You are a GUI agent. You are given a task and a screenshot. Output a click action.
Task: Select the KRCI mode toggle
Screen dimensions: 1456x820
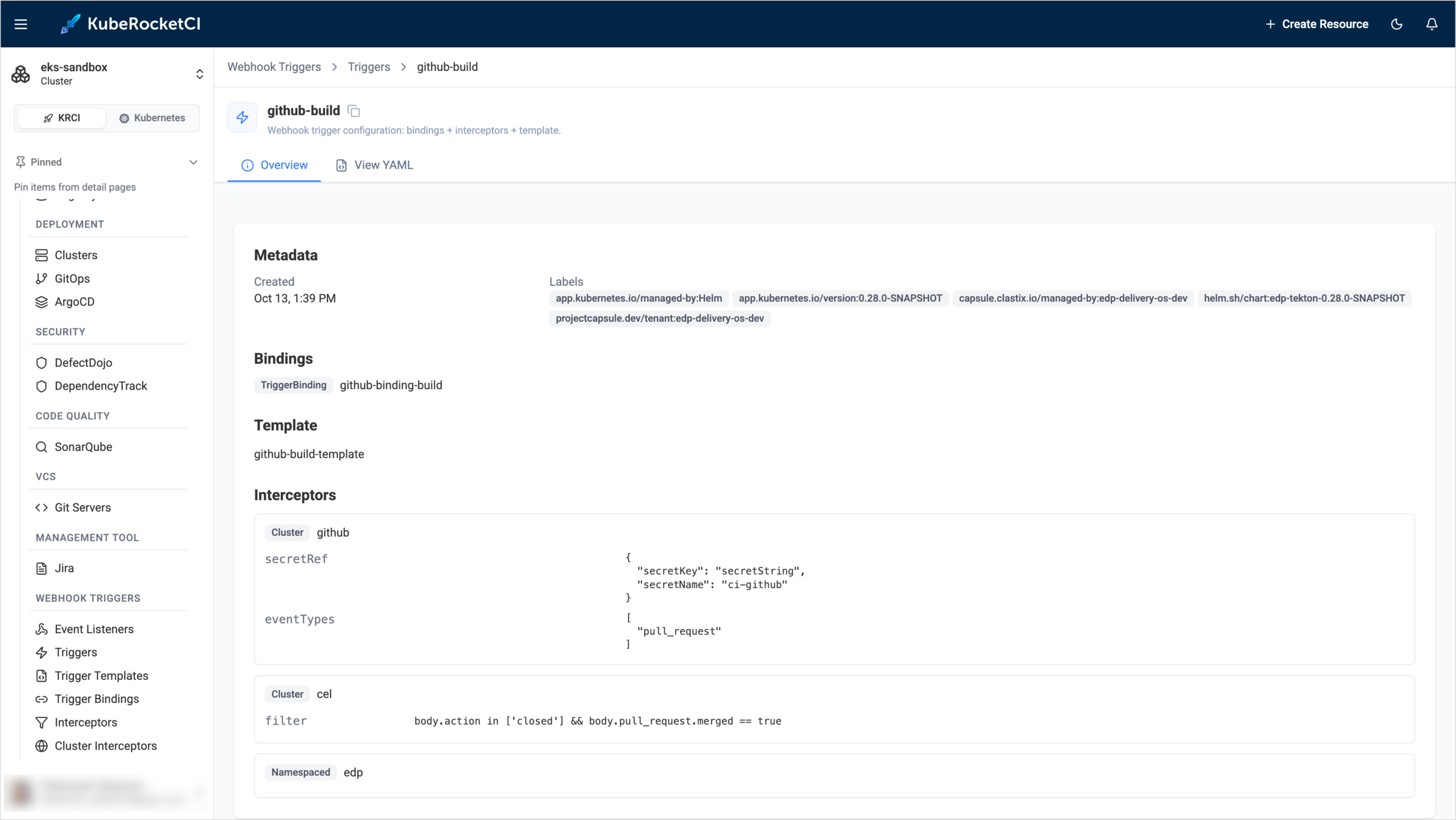[x=62, y=118]
